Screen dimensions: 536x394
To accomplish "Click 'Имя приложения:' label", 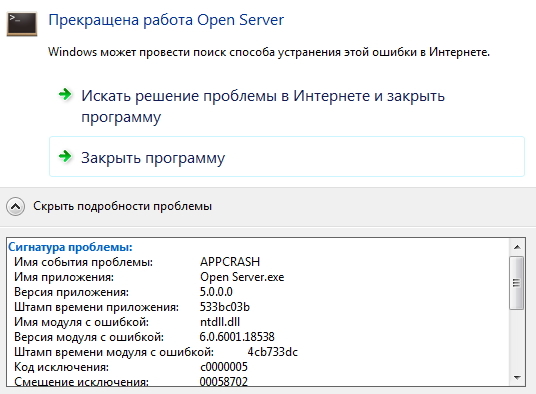I will tap(64, 277).
